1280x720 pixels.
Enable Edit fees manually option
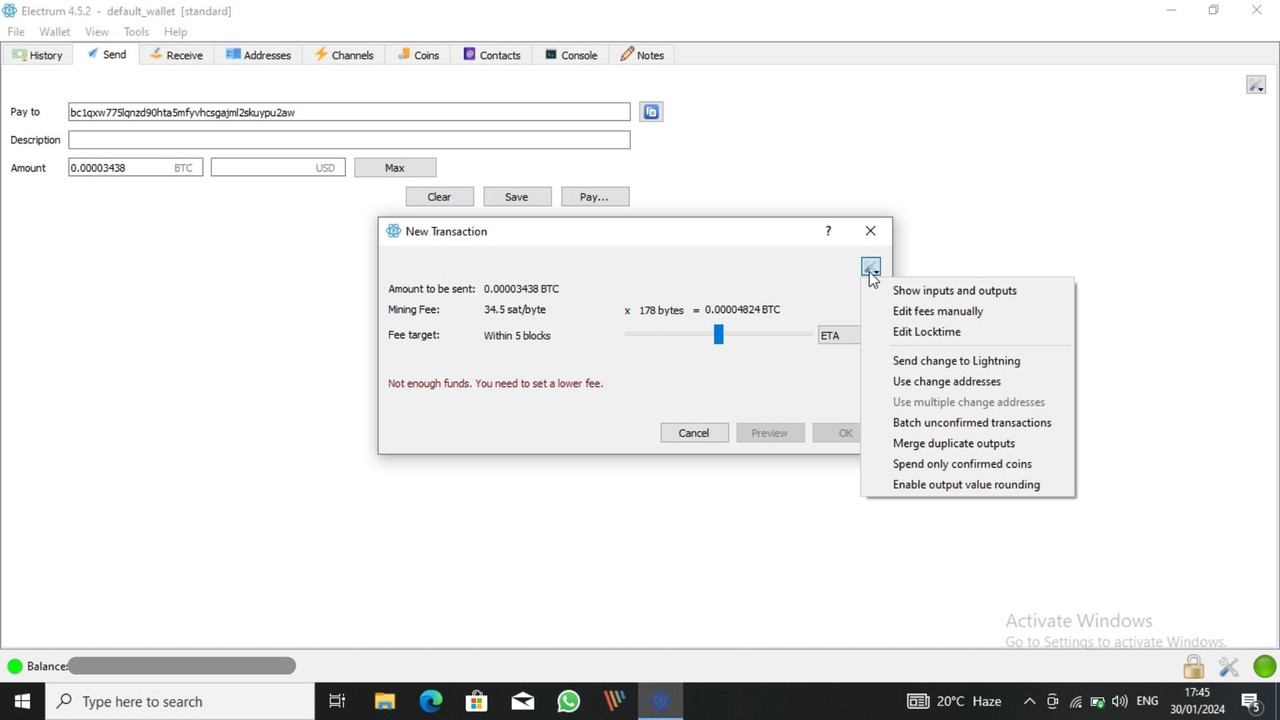click(x=968, y=311)
